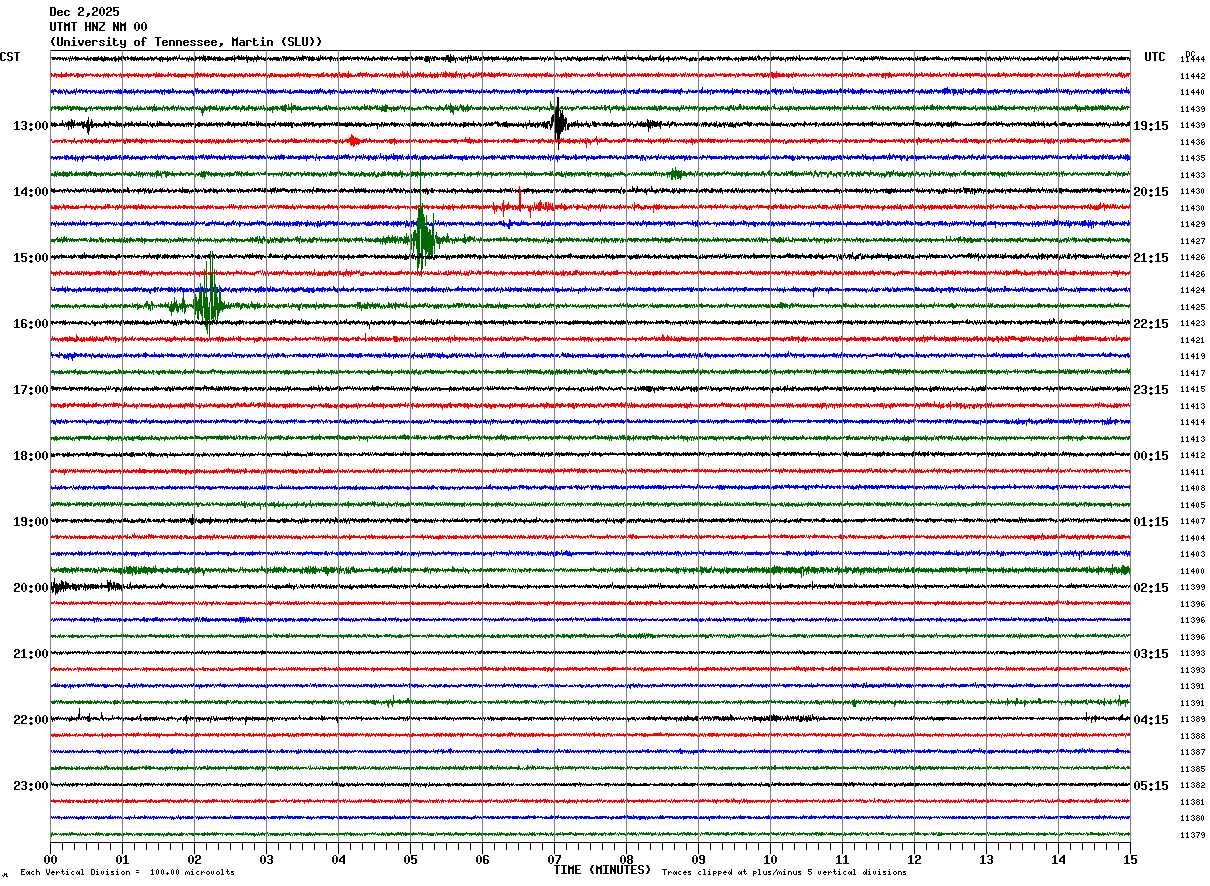The image size is (1210, 886).
Task: Click the 'UTC' column header
Action: point(1155,57)
